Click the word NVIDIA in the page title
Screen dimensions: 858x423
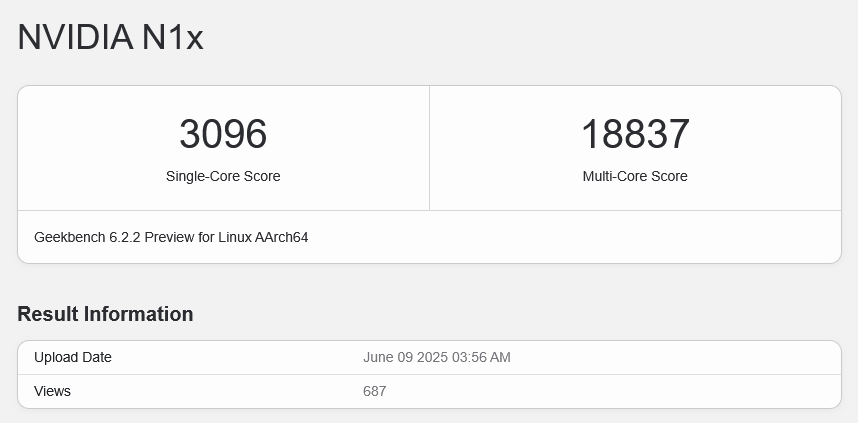point(75,38)
